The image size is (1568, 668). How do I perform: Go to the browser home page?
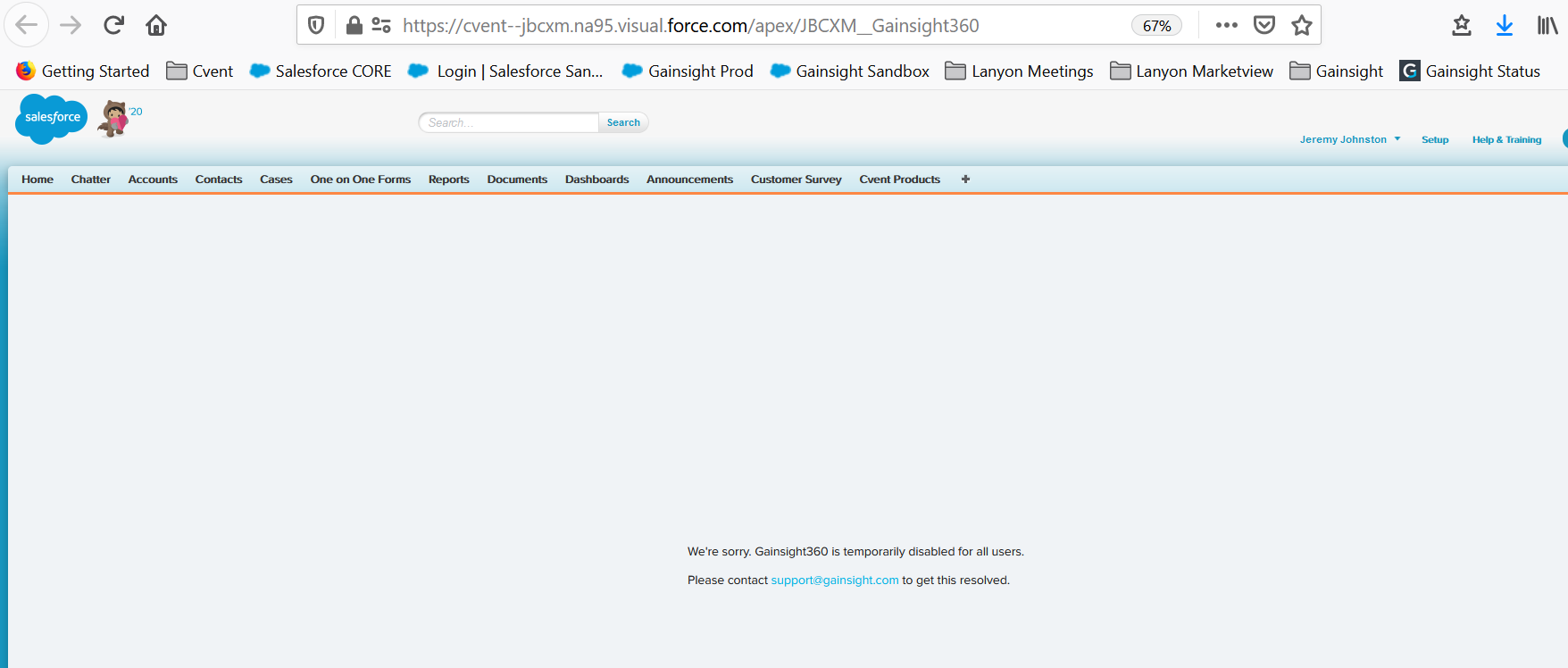(x=156, y=25)
